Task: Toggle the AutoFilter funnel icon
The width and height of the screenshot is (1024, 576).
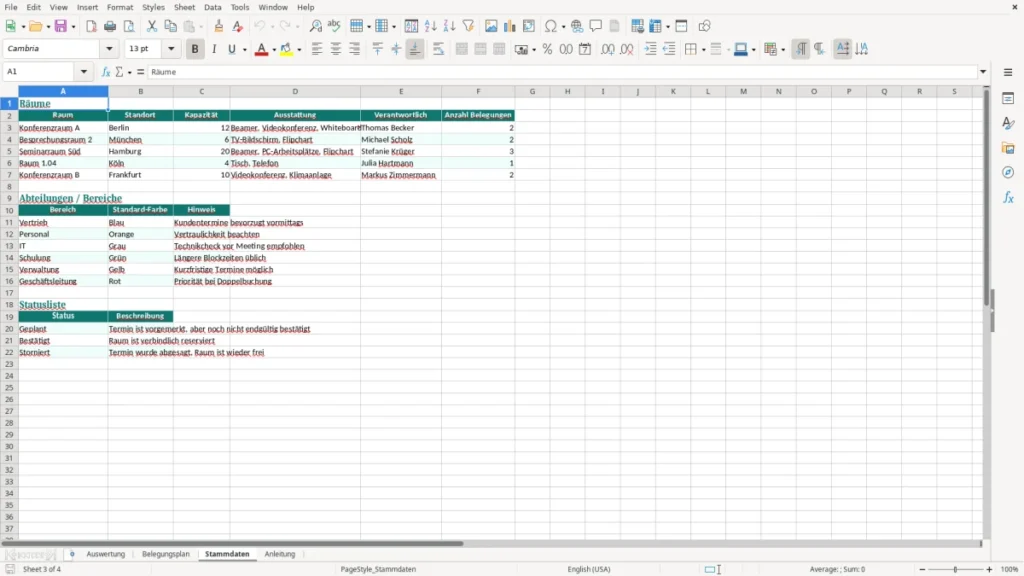Action: pyautogui.click(x=468, y=26)
